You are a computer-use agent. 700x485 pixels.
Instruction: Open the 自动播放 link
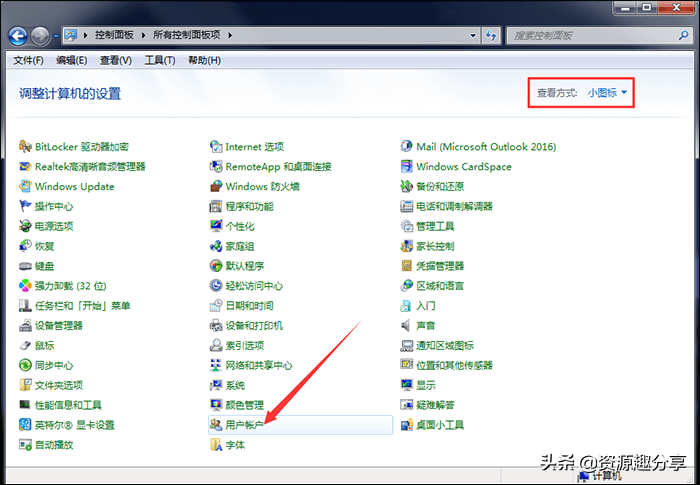click(54, 445)
